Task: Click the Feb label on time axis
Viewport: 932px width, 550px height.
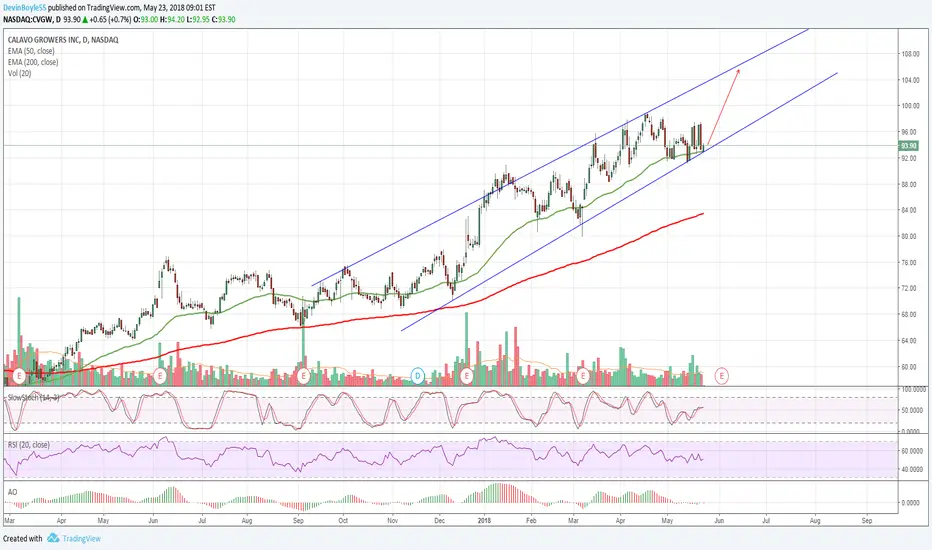Action: [x=531, y=521]
